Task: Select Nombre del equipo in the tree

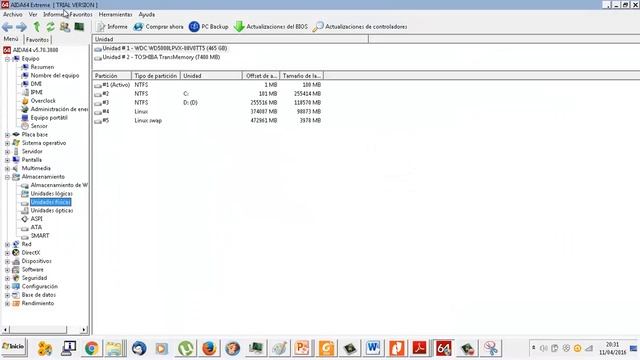Action: coord(55,76)
